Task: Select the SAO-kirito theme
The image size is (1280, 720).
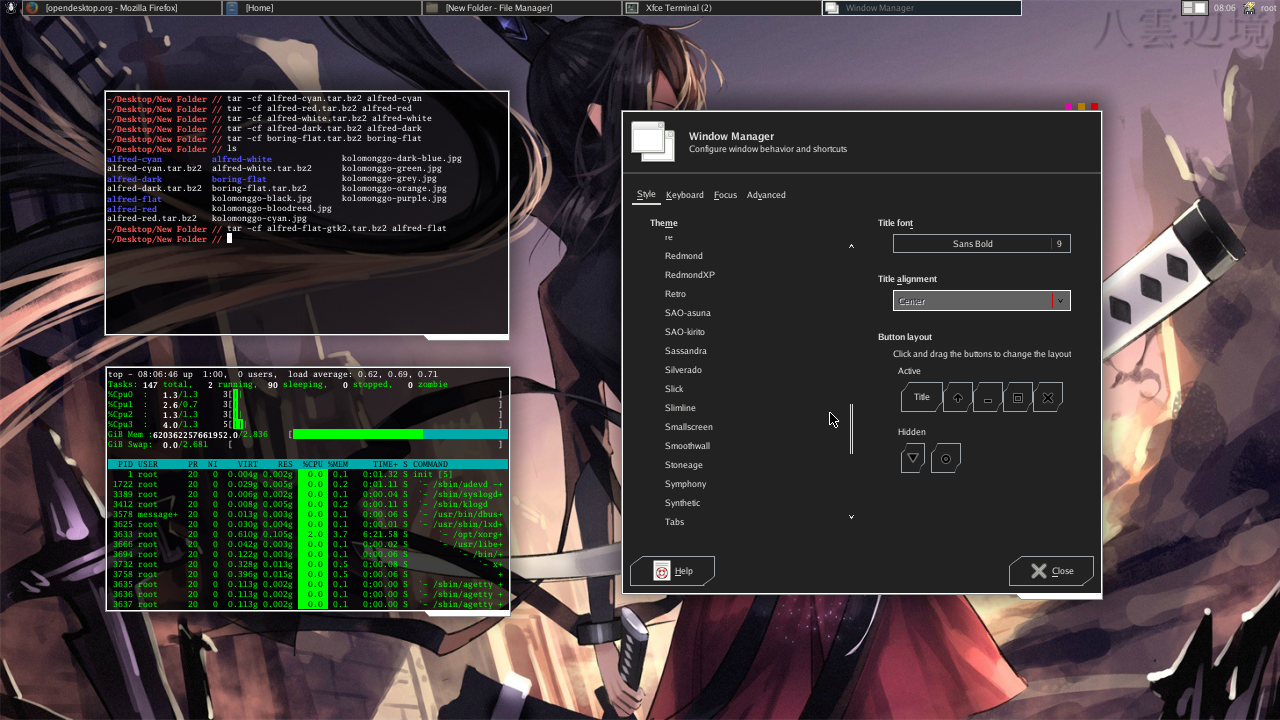Action: pos(685,332)
